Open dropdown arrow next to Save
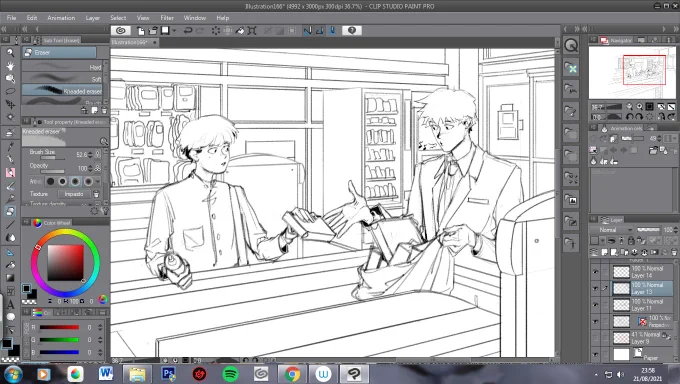Viewport: 680px width, 384px height. [174, 30]
